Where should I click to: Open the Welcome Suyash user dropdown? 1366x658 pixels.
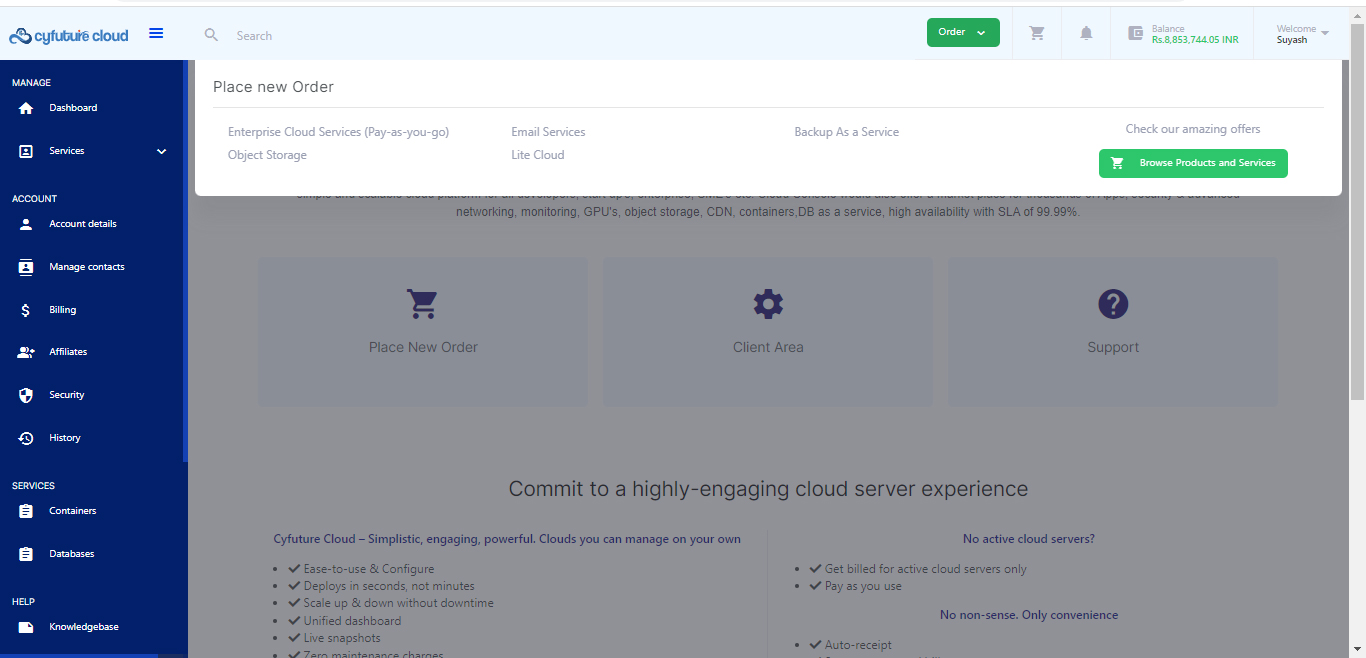pos(1303,34)
